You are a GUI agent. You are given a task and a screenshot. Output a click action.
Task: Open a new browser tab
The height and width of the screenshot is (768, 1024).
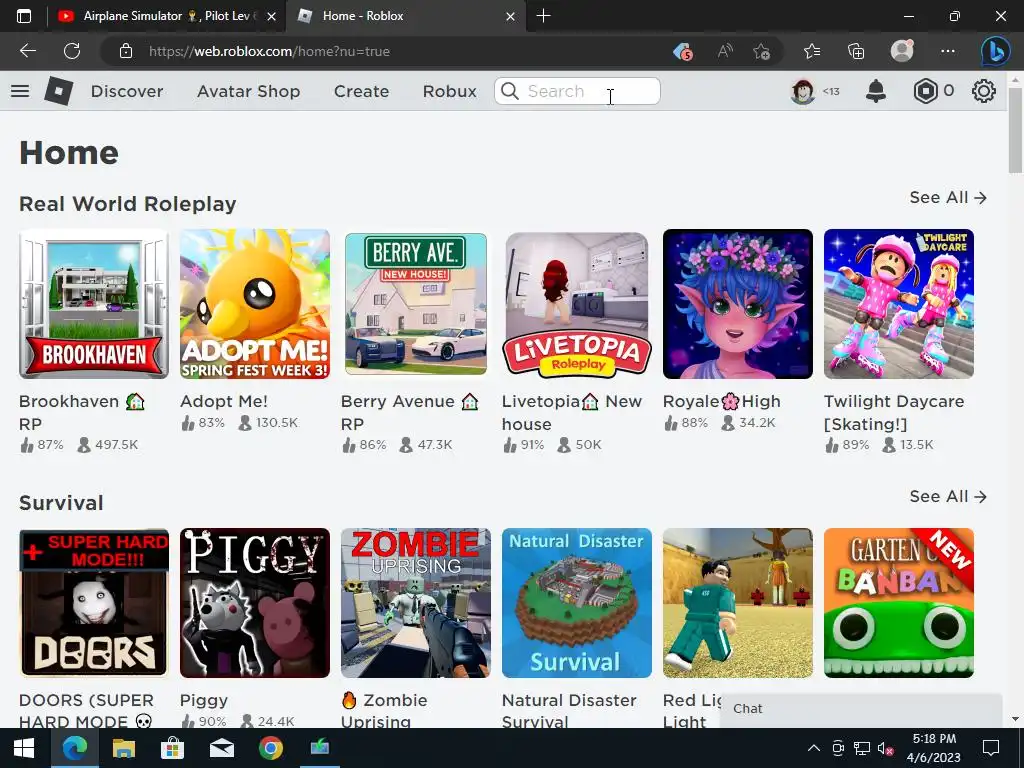pos(543,16)
